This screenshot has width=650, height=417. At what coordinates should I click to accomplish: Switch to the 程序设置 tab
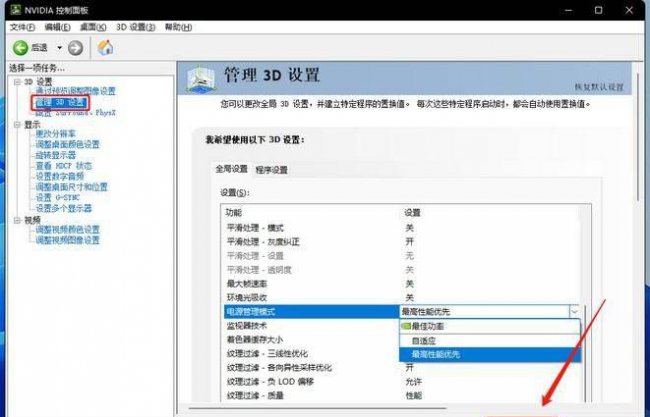(272, 170)
